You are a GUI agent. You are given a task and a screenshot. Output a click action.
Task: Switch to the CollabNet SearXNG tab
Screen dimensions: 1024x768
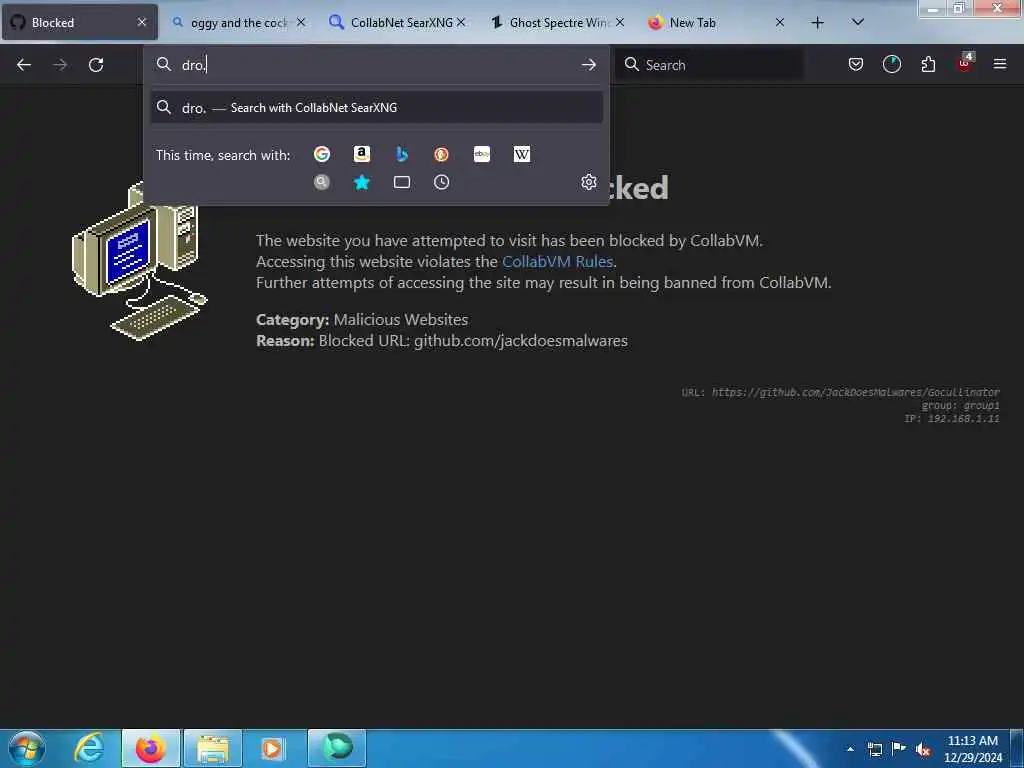pyautogui.click(x=398, y=23)
